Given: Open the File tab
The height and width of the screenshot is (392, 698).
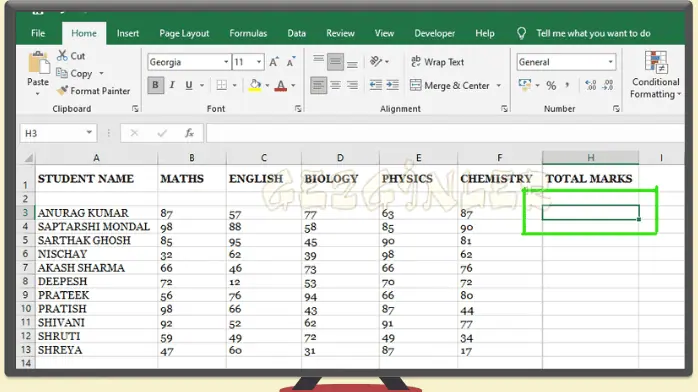Looking at the screenshot, I should (38, 33).
